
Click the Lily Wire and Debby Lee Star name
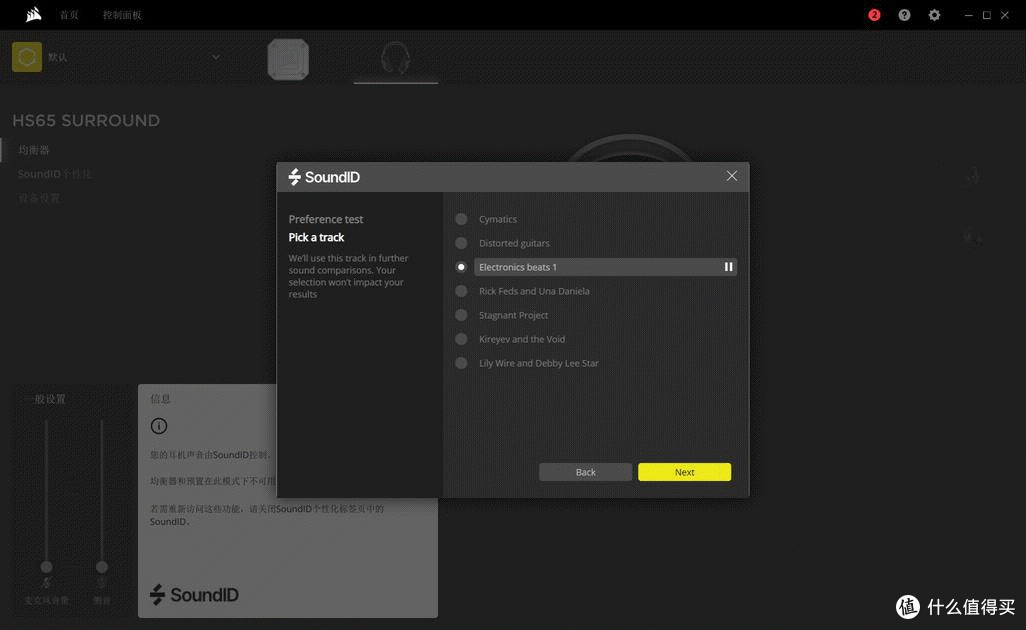pyautogui.click(x=539, y=363)
